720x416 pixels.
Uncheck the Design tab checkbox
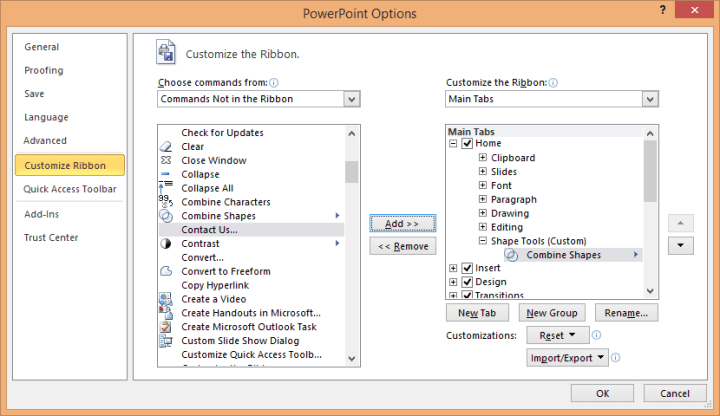(x=467, y=281)
